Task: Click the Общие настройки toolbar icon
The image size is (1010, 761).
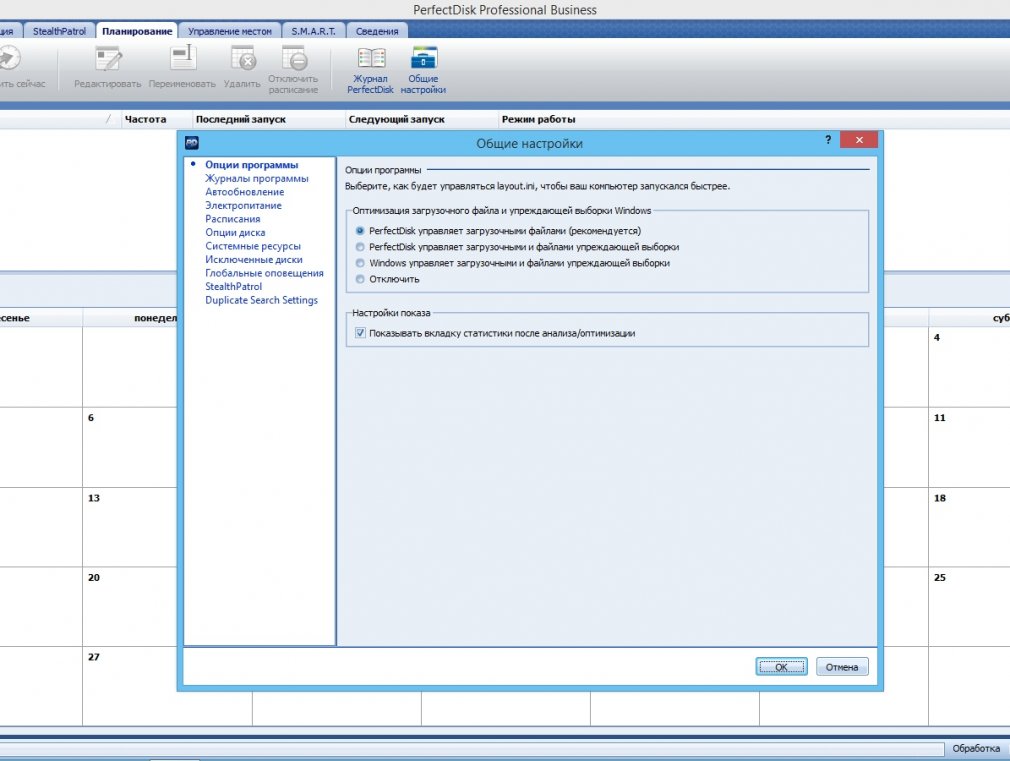Action: [423, 70]
